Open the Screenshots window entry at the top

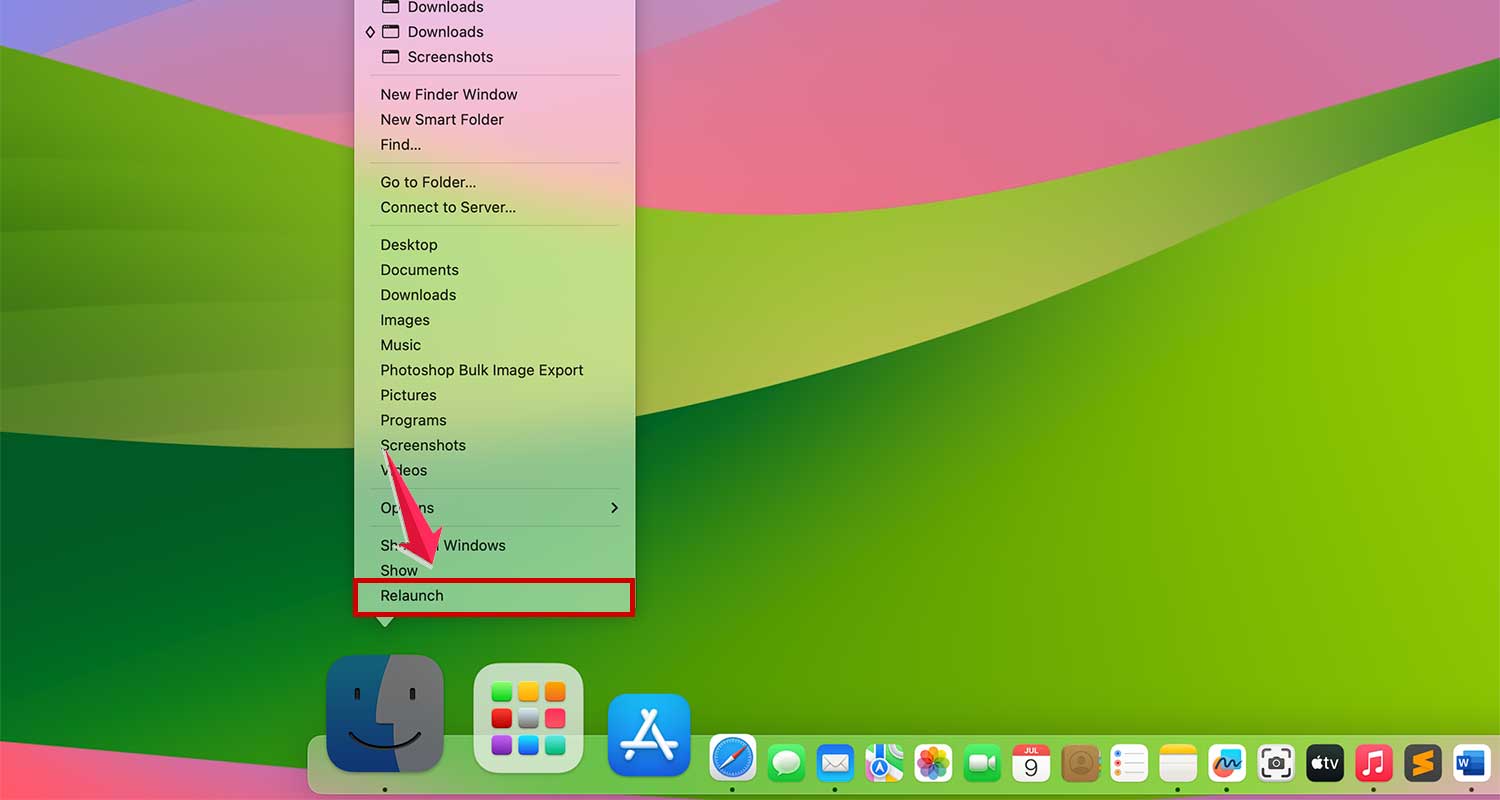point(448,57)
